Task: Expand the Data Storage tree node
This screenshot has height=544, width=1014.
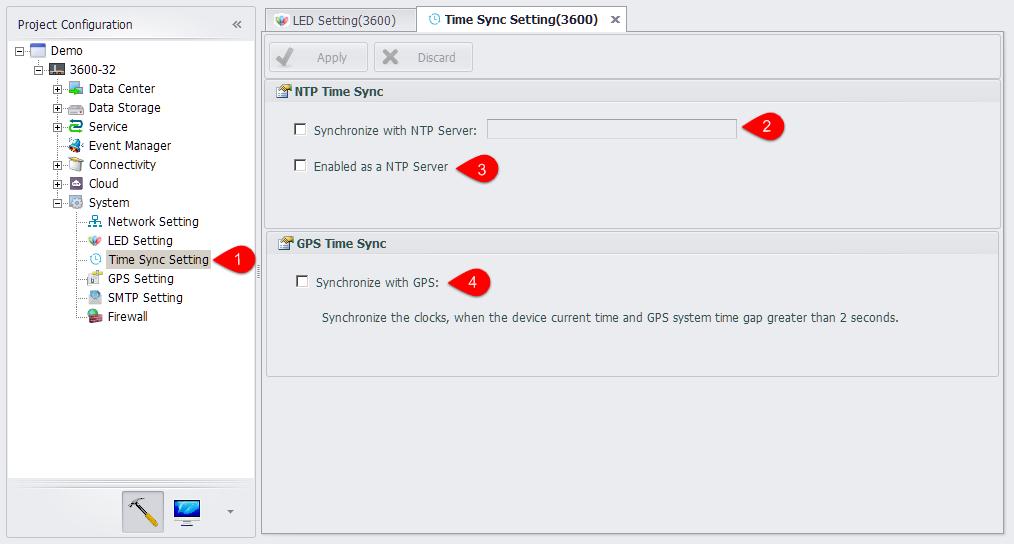Action: 58,108
